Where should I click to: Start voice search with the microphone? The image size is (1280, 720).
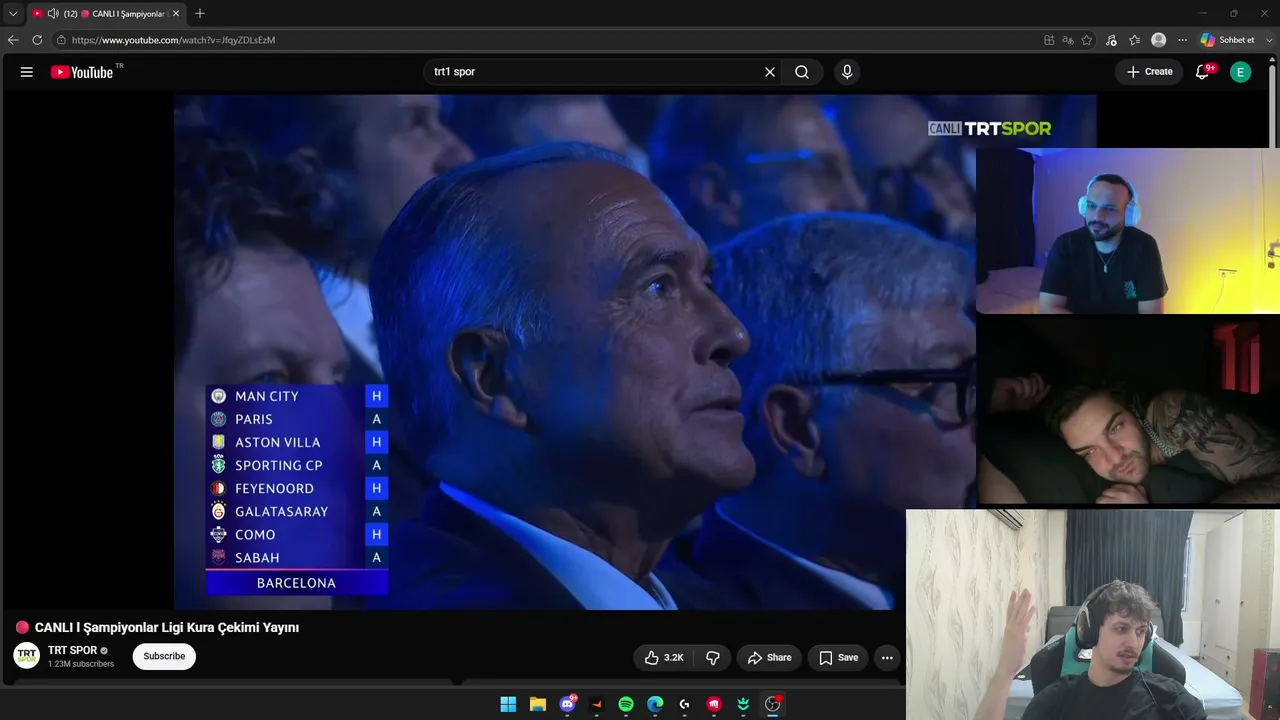tap(847, 72)
